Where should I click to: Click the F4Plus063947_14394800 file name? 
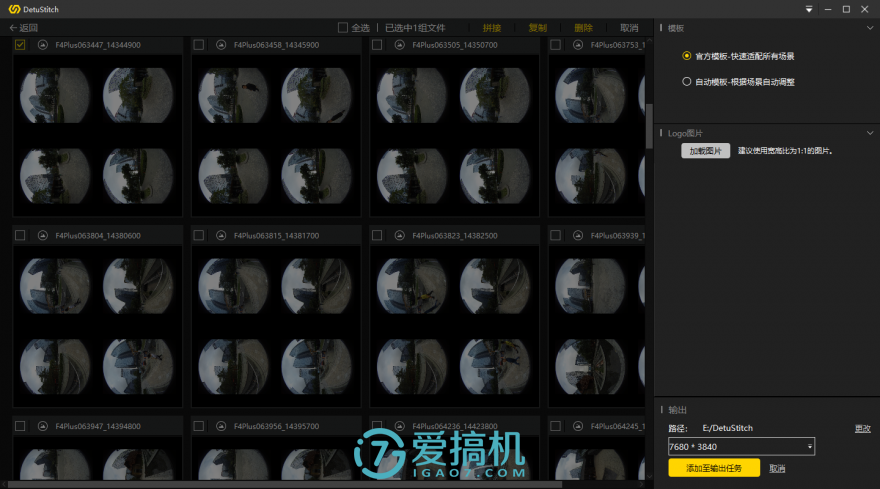pyautogui.click(x=98, y=426)
